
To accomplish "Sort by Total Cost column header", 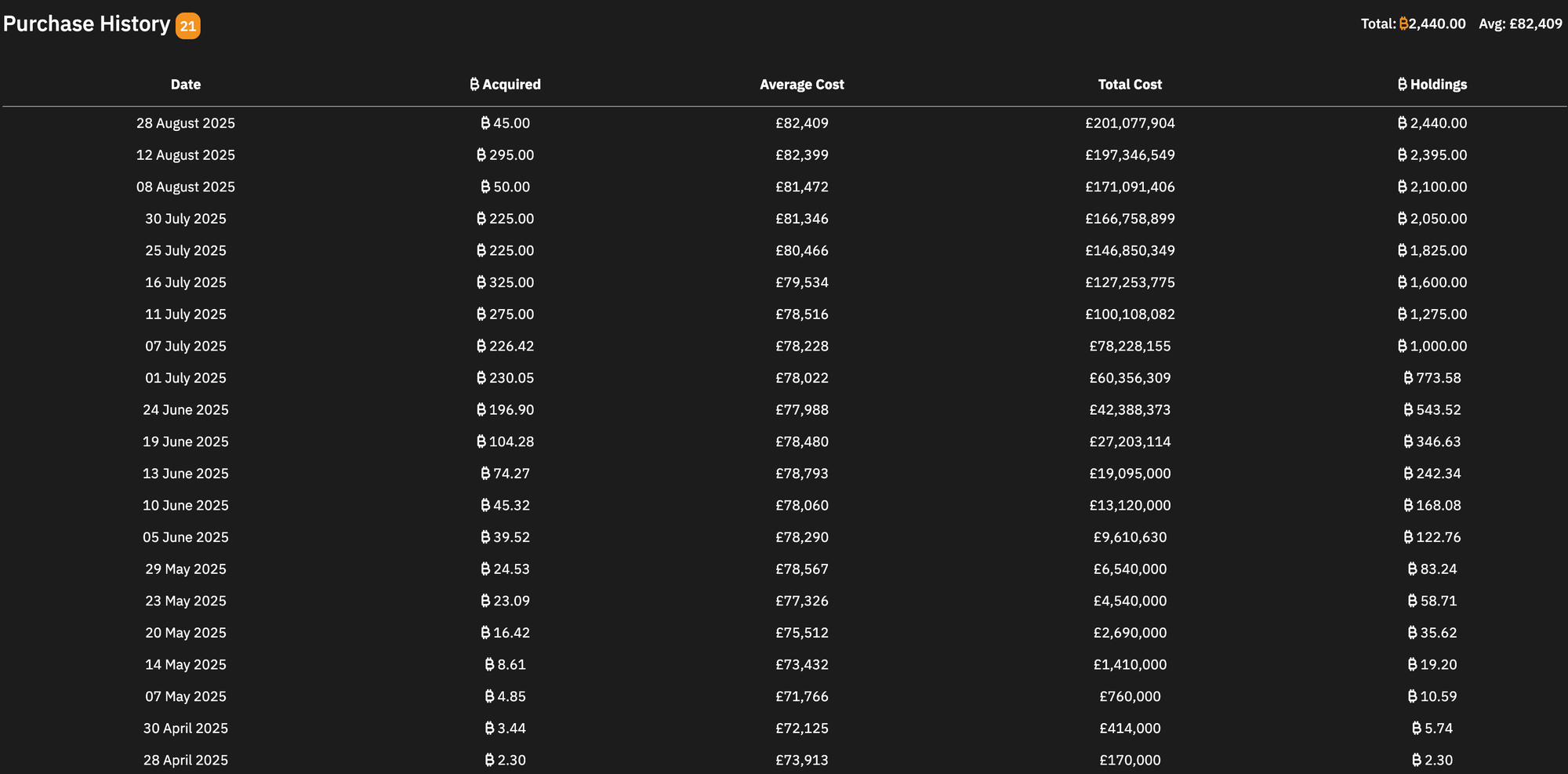I will [x=1130, y=85].
